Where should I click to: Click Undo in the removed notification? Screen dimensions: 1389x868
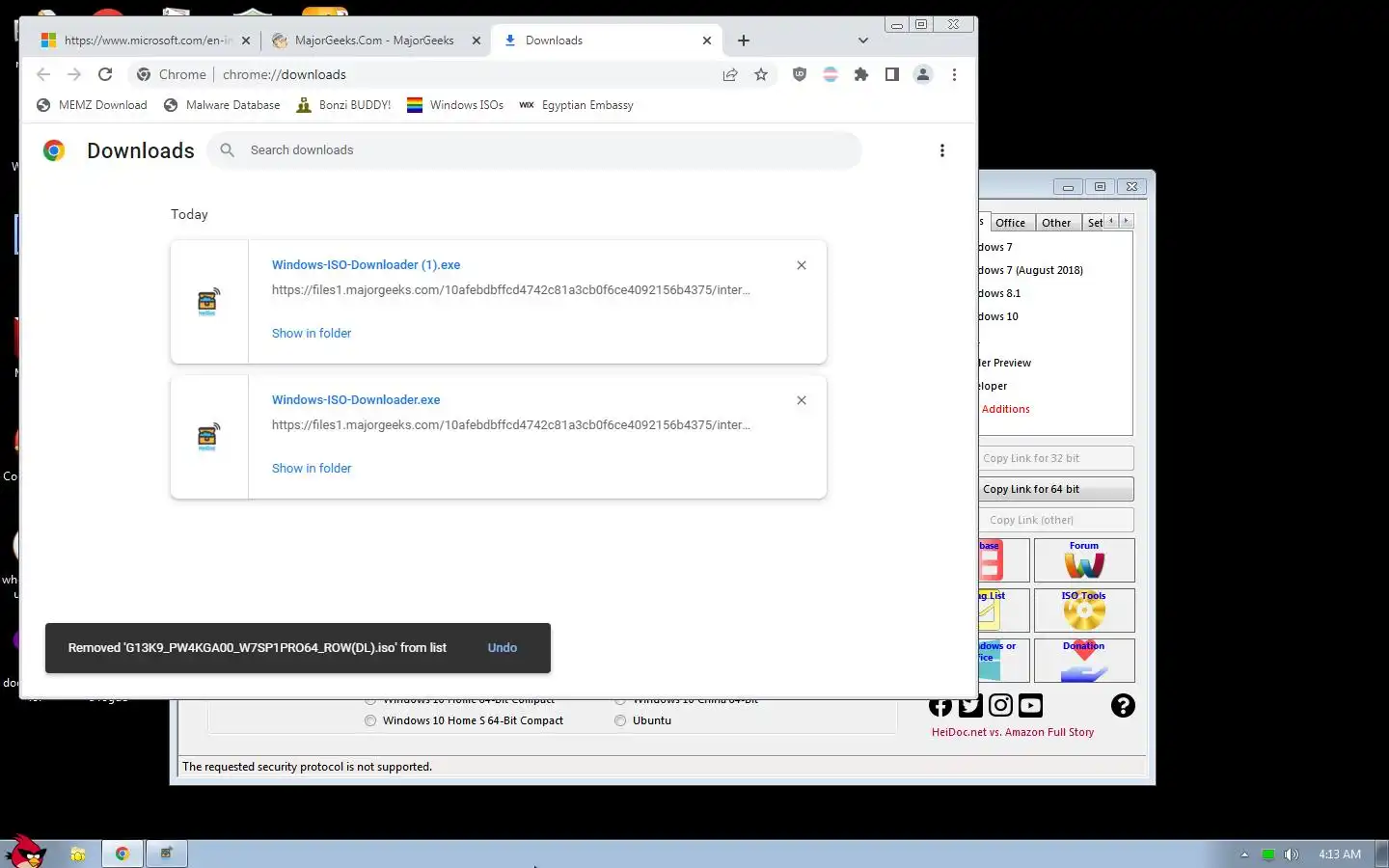(x=503, y=648)
